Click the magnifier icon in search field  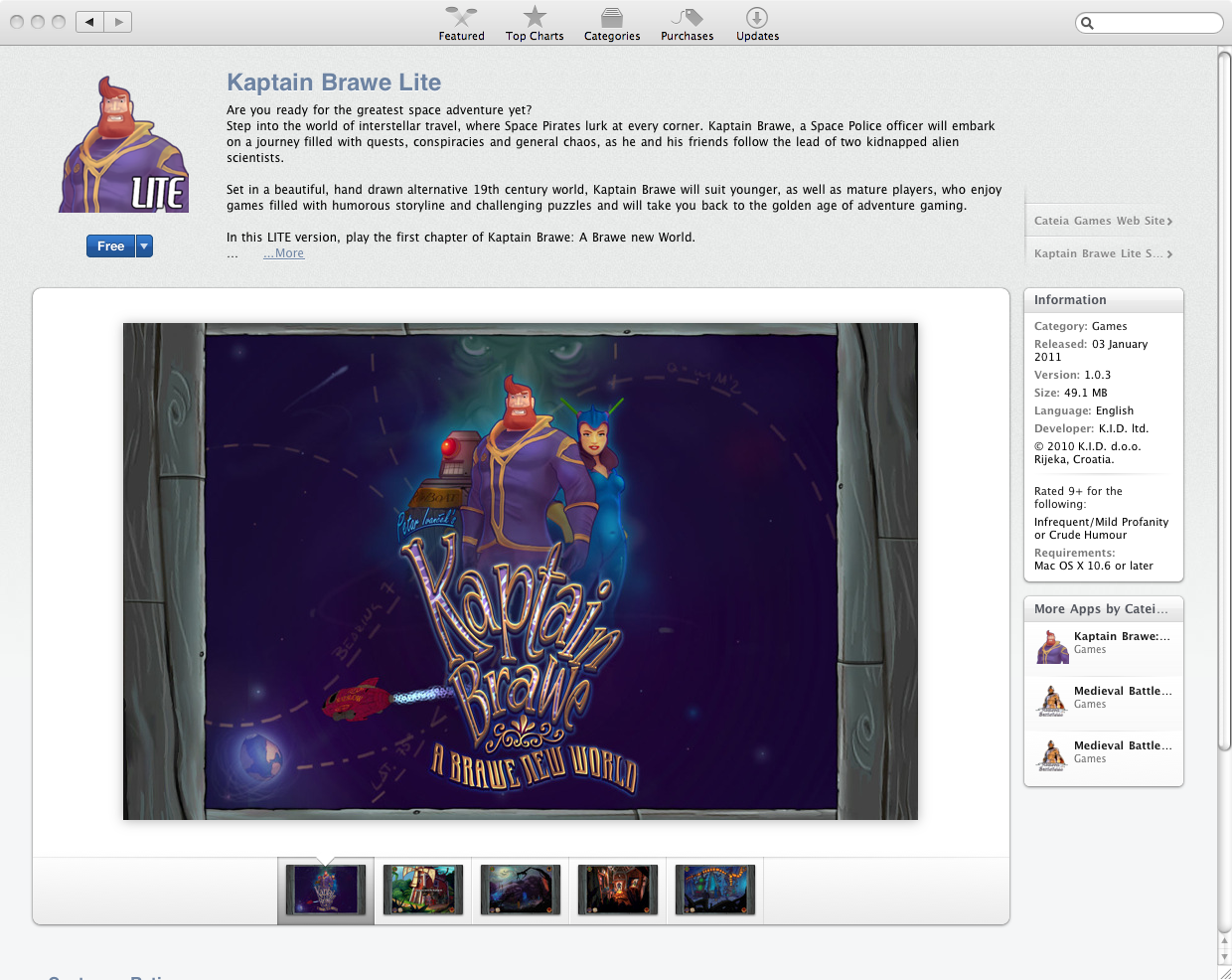coord(1088,23)
